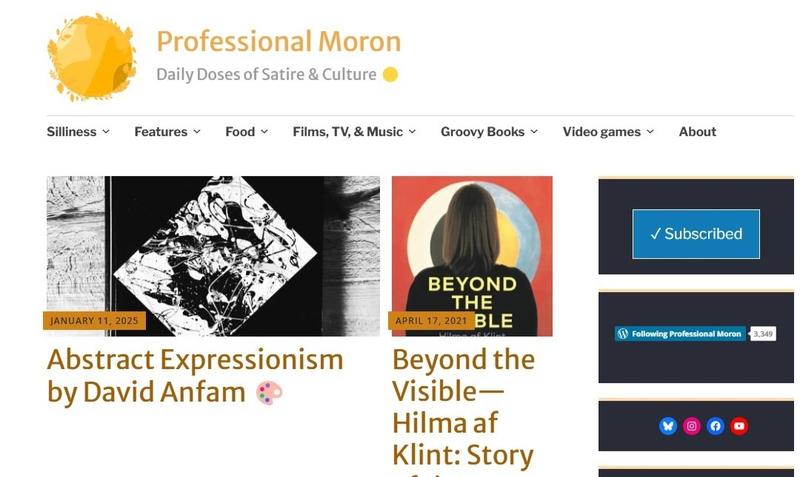Open the Groovy Books menu
The width and height of the screenshot is (800, 477).
(x=489, y=132)
